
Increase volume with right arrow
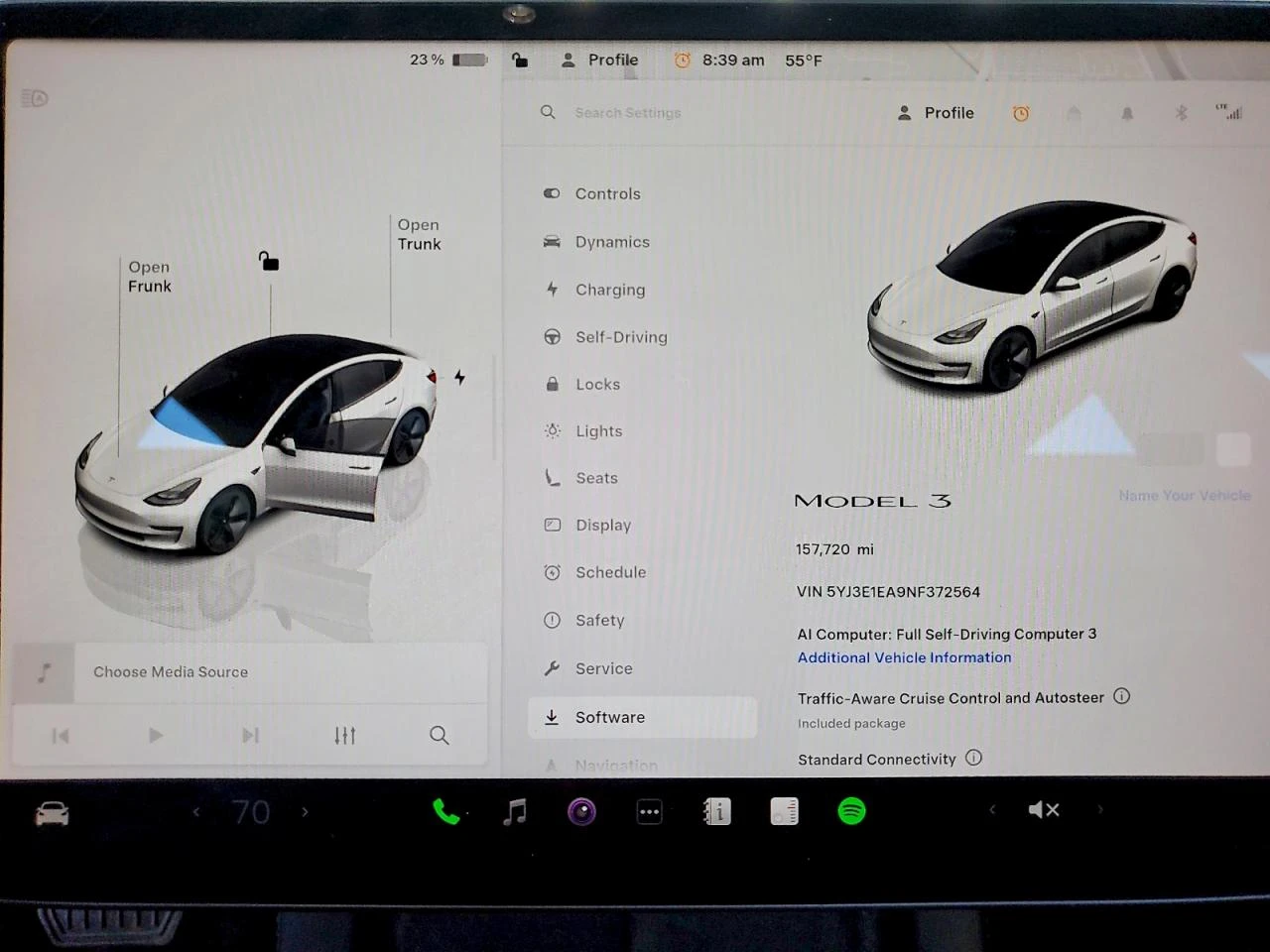point(1099,809)
